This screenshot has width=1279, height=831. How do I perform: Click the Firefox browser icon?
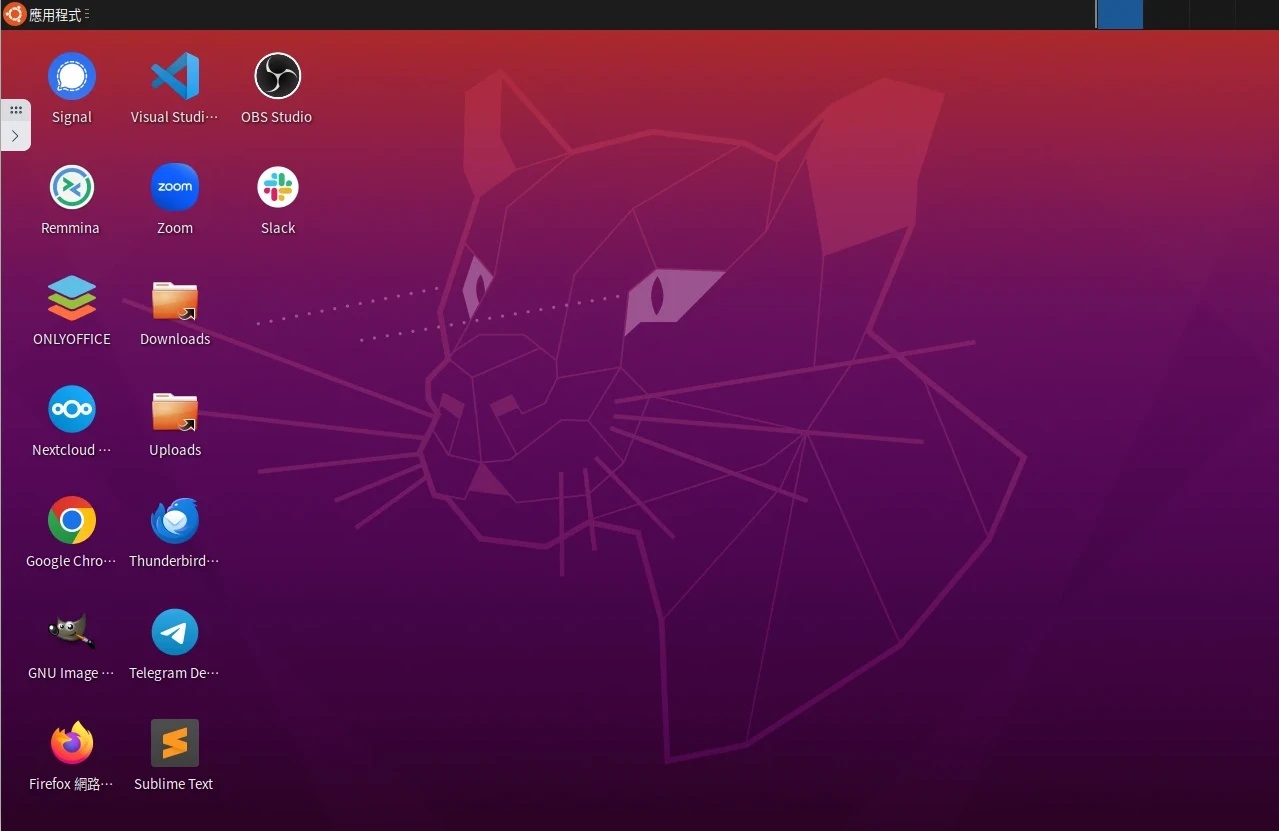[72, 744]
